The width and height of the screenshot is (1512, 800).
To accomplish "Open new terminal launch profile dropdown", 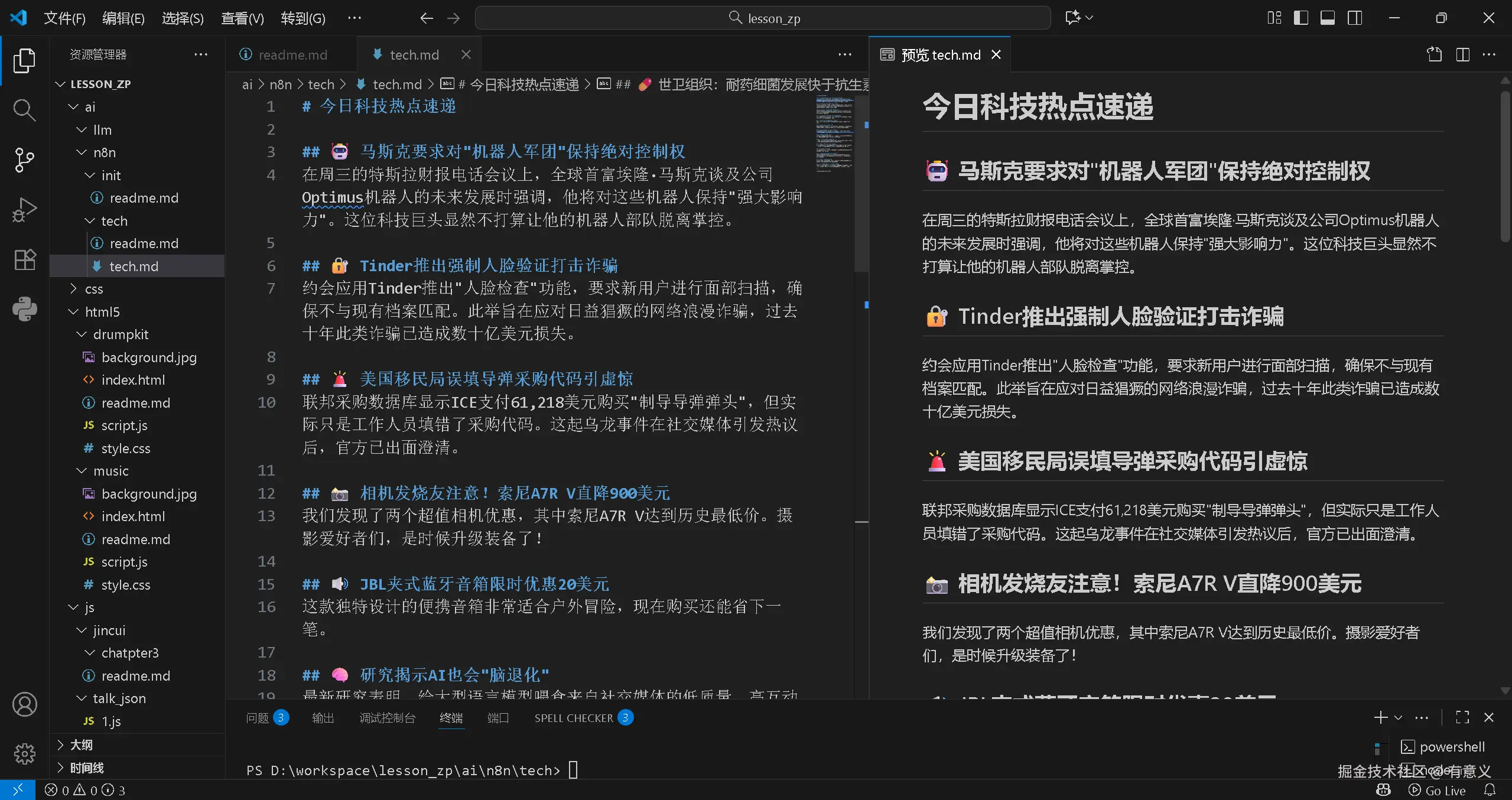I will [x=1398, y=717].
